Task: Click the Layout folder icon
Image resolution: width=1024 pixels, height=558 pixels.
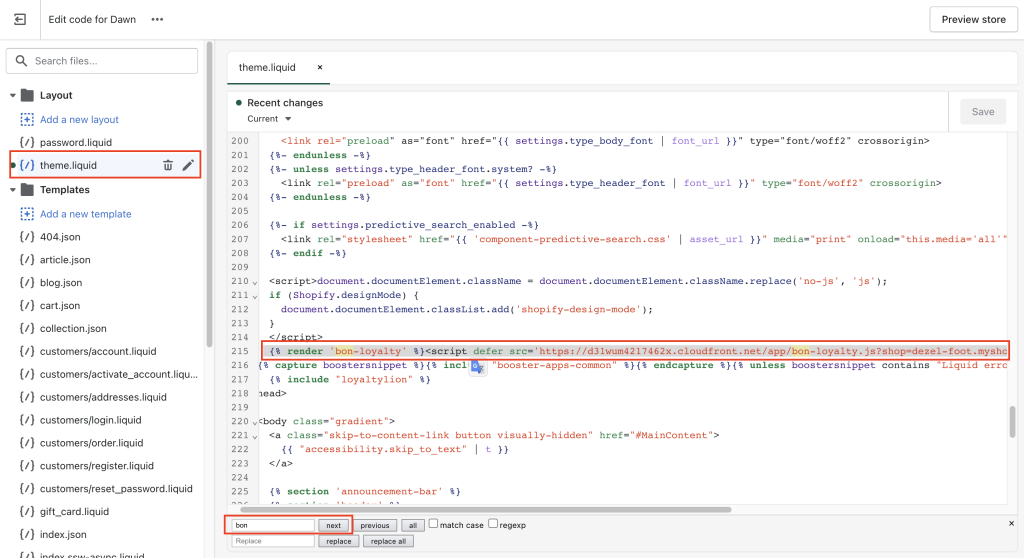Action: [27, 95]
